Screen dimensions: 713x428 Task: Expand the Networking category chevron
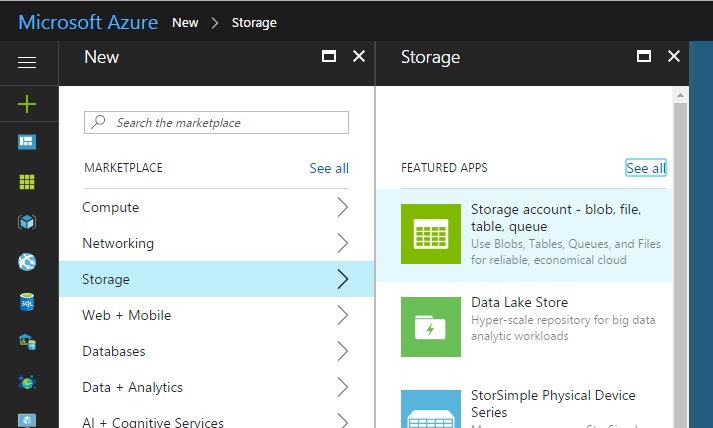343,243
